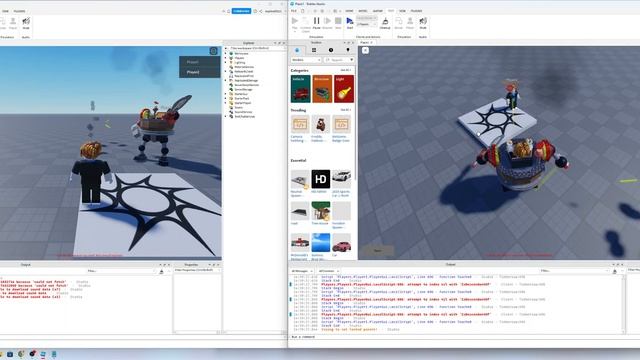Screen dimensions: 640x360
Task: Select the Tree House model thumbnail
Action: (x=320, y=211)
